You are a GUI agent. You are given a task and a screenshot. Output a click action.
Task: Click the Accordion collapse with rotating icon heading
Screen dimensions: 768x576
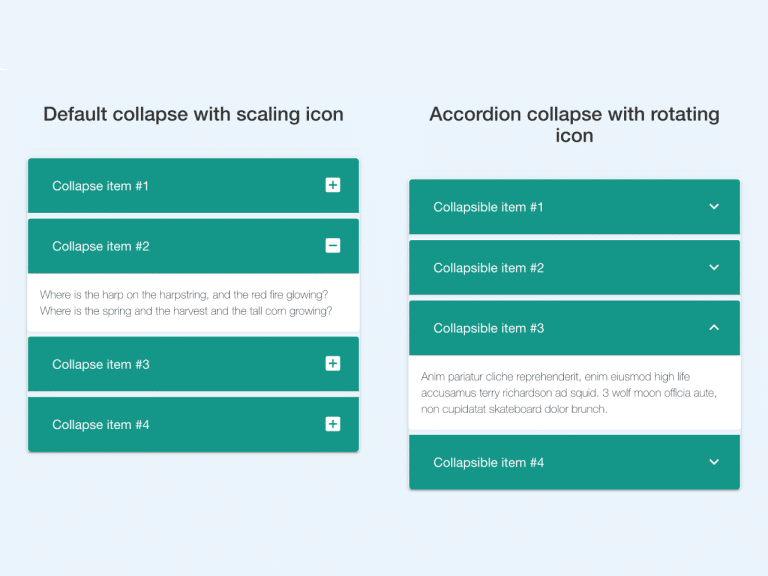[x=574, y=125]
